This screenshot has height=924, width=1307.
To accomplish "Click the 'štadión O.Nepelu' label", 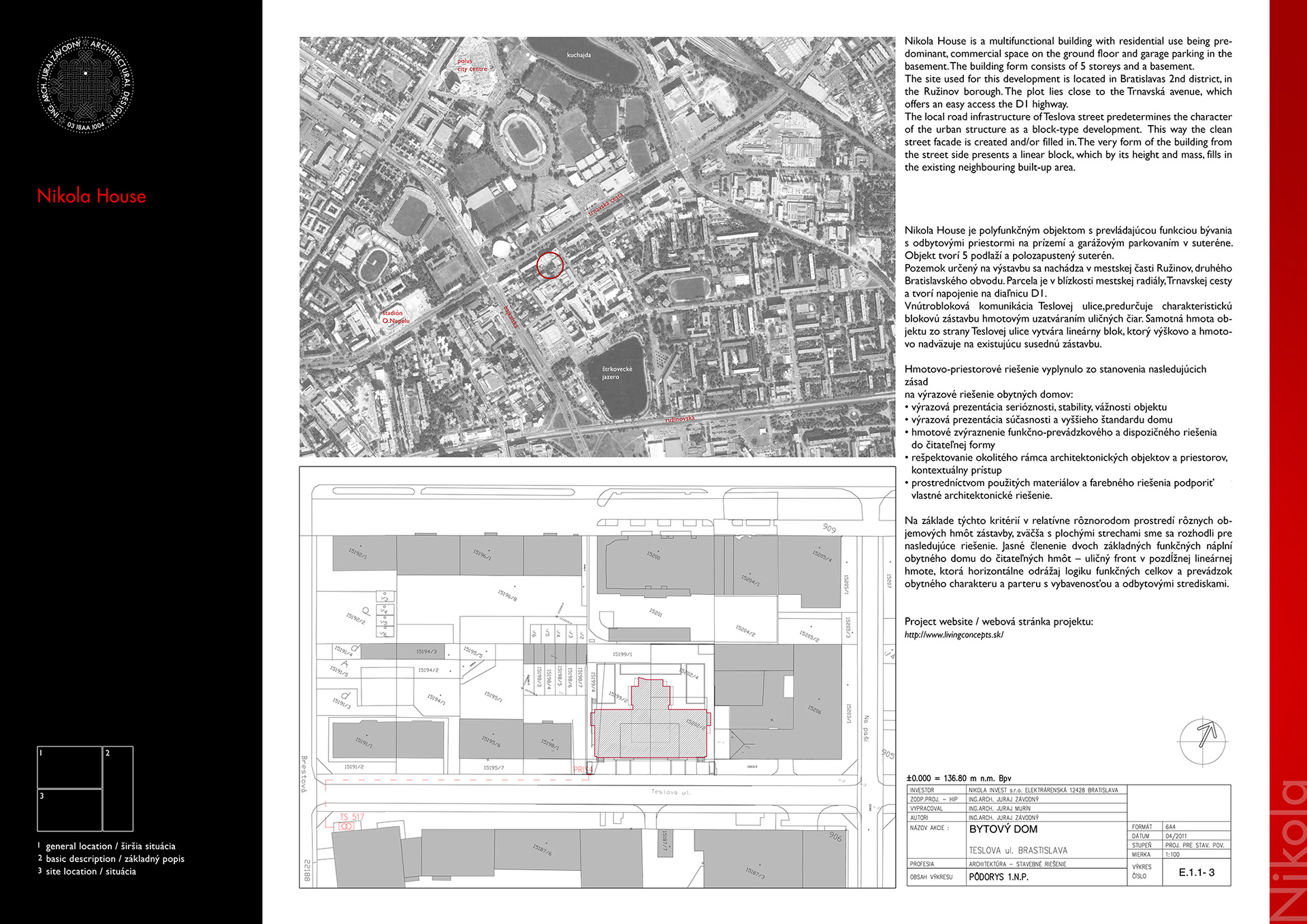I will click(x=396, y=317).
